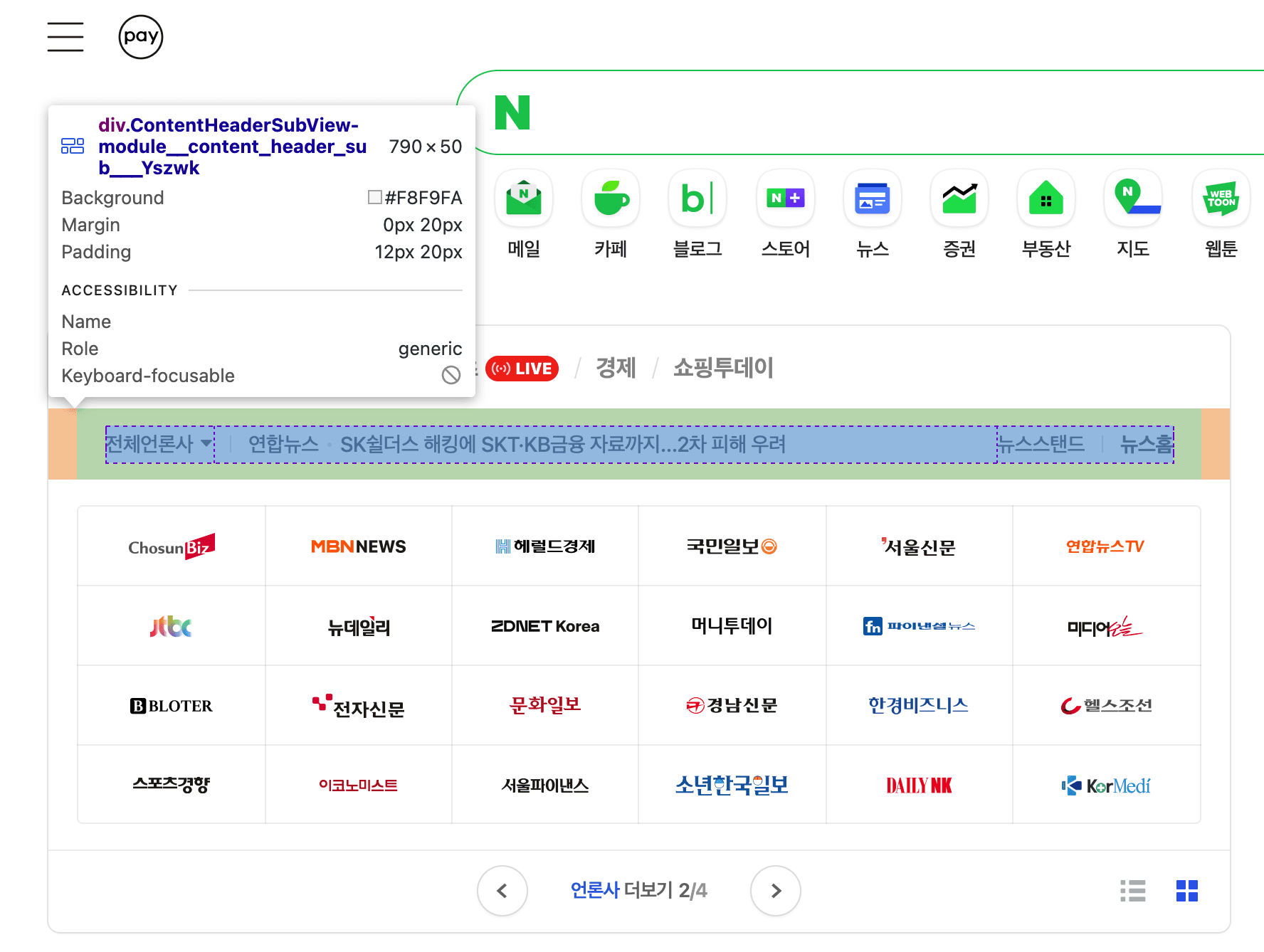This screenshot has height=952, width=1264.
Task: Click the div.ContentHeaderSubView class name in tooltip
Action: click(233, 147)
